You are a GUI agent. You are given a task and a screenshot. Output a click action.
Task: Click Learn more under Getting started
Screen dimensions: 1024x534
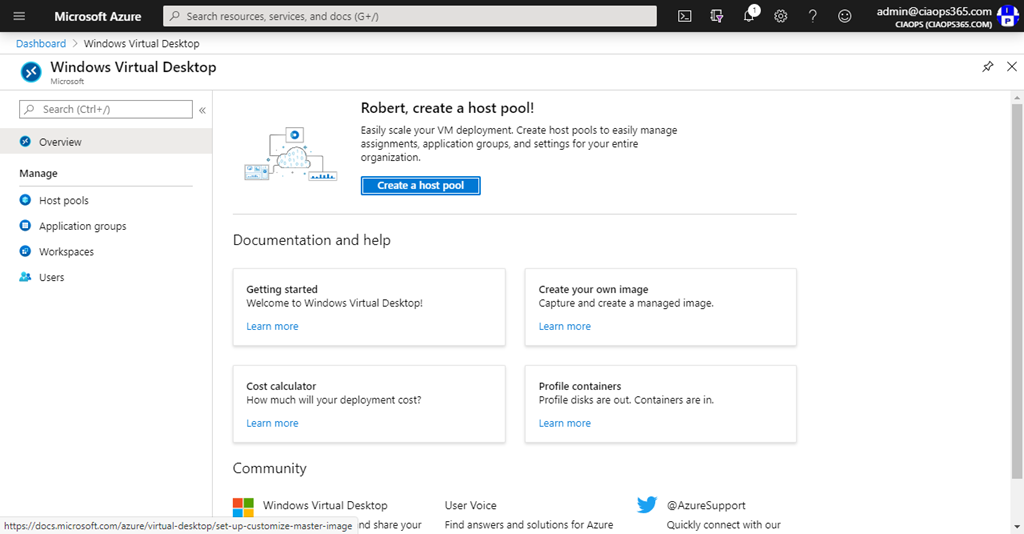272,327
